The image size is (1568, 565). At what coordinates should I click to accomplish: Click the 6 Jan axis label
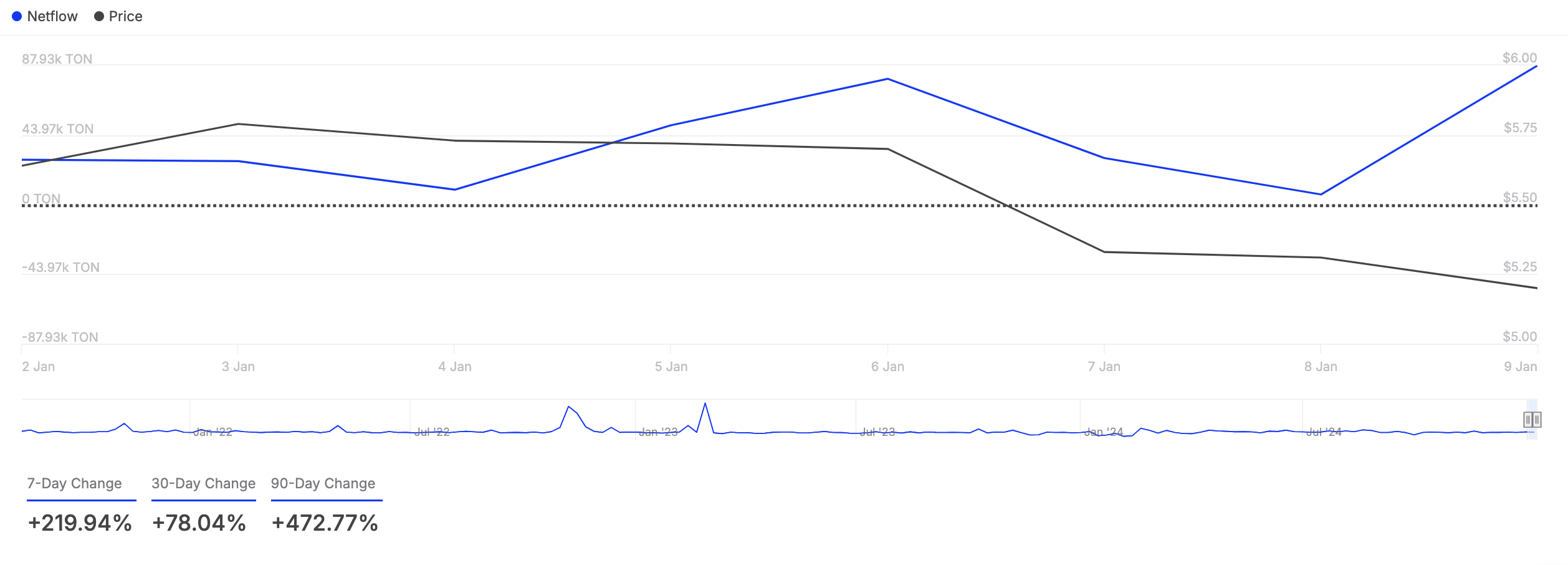(887, 367)
